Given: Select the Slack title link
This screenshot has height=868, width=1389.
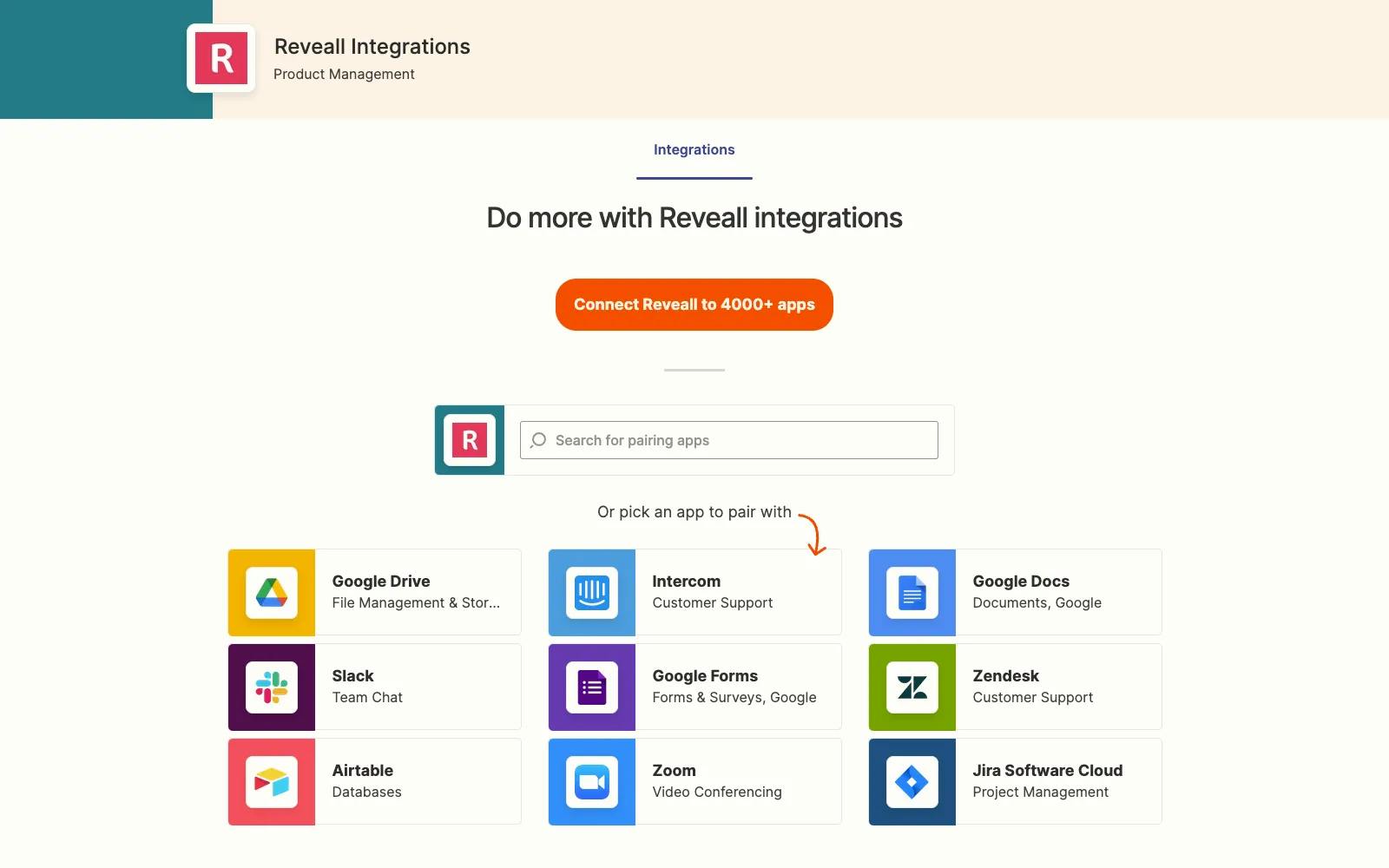Looking at the screenshot, I should [353, 676].
